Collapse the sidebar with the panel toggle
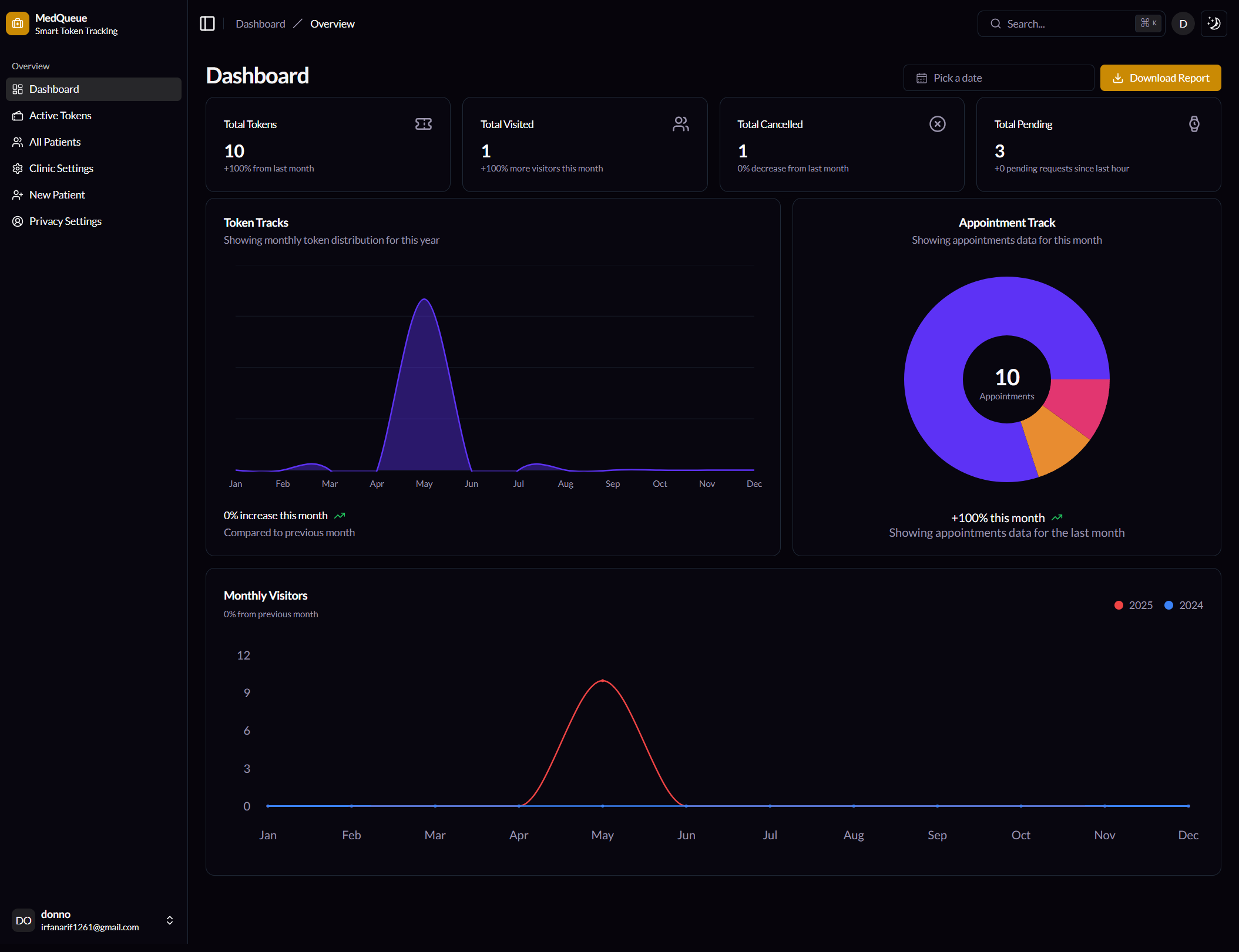This screenshot has width=1239, height=952. click(x=207, y=23)
